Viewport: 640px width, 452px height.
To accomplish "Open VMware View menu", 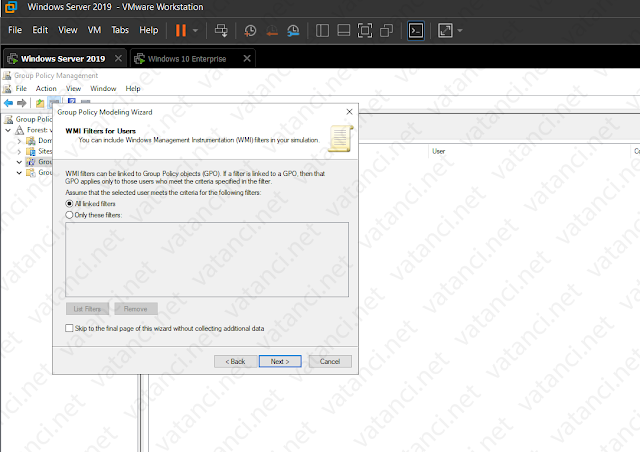I will [67, 30].
